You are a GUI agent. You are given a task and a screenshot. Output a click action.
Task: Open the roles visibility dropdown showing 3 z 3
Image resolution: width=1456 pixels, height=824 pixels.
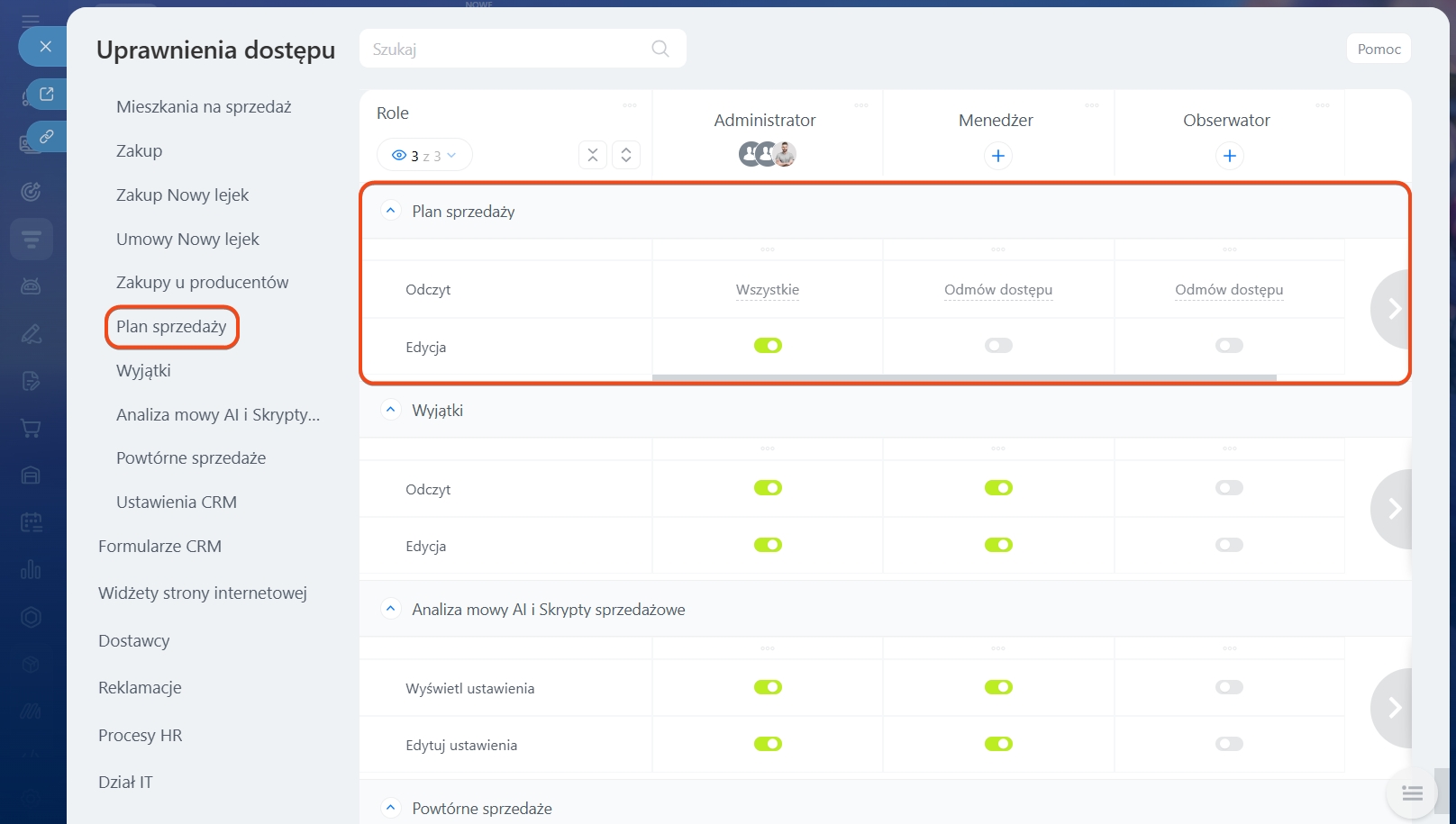424,156
